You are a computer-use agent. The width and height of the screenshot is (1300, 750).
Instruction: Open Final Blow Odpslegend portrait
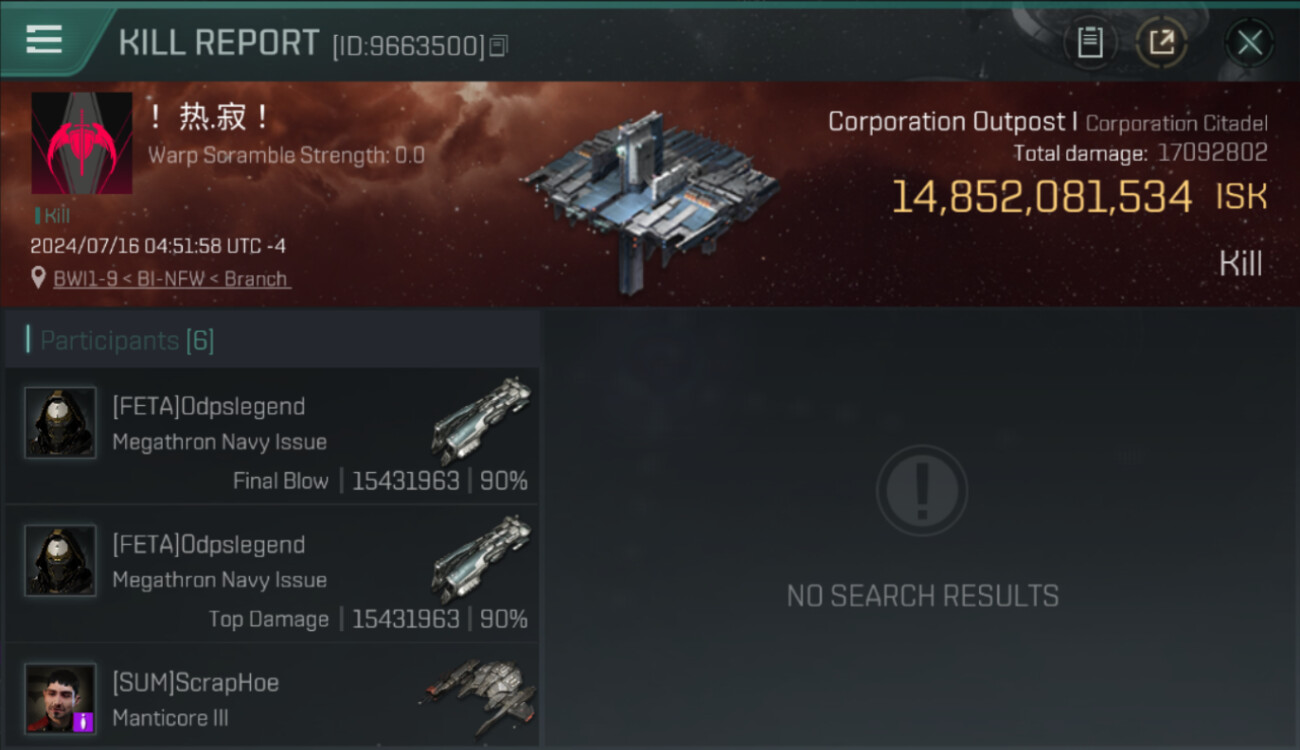pyautogui.click(x=60, y=422)
